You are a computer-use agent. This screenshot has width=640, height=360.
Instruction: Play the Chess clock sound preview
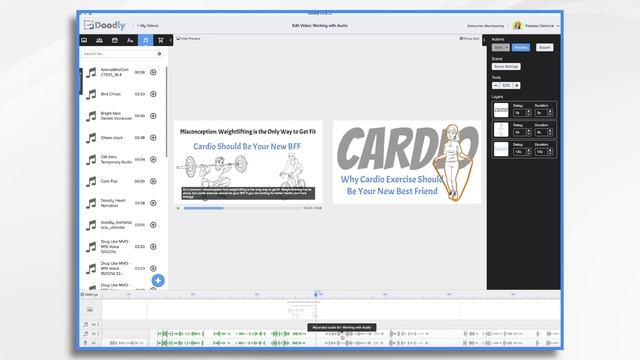(x=153, y=138)
